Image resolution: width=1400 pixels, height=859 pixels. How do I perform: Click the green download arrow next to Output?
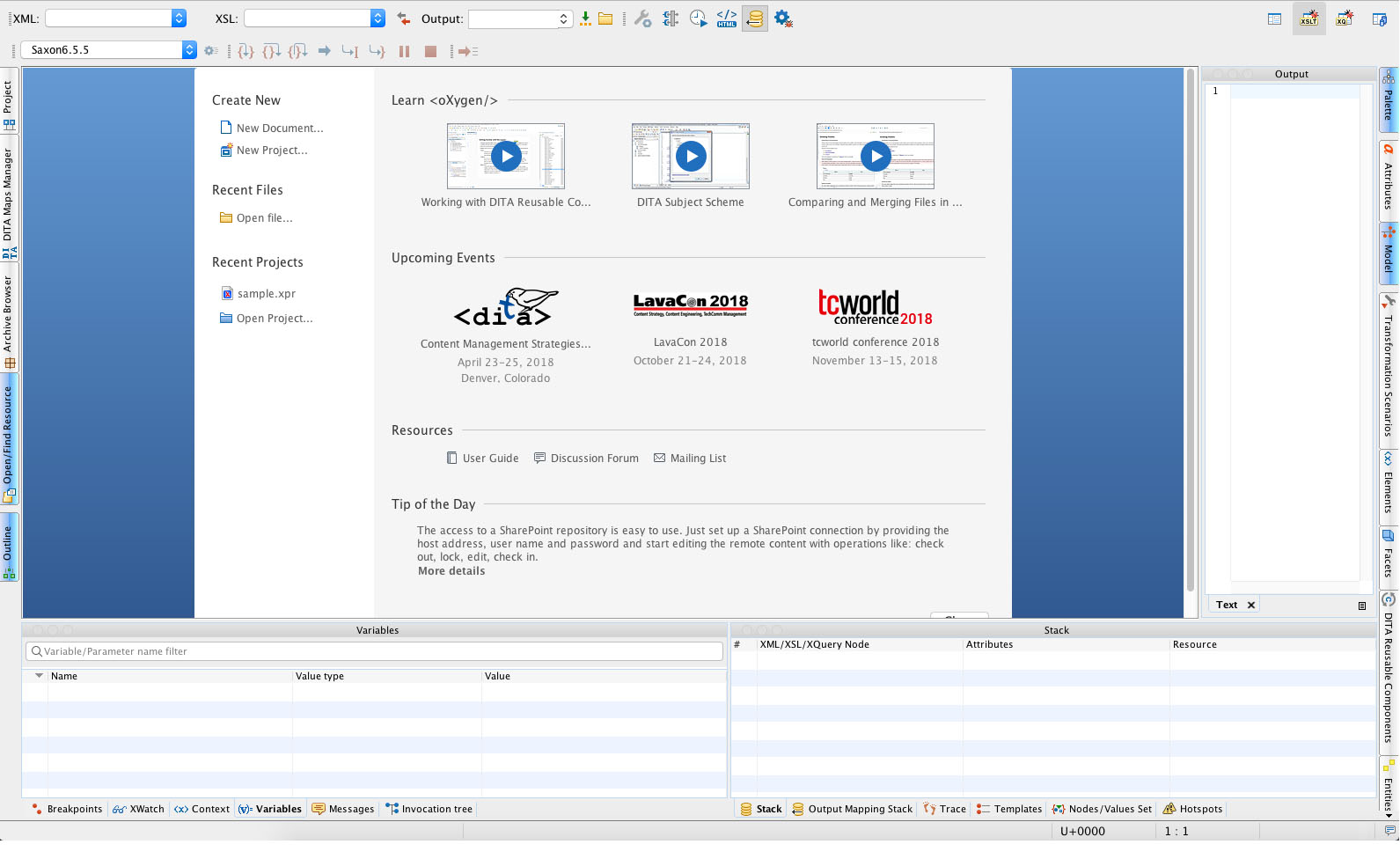pos(585,18)
